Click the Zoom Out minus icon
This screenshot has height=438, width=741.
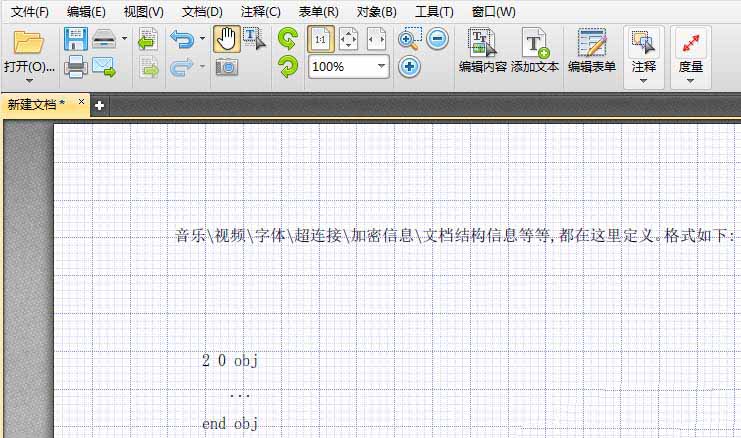click(x=437, y=40)
